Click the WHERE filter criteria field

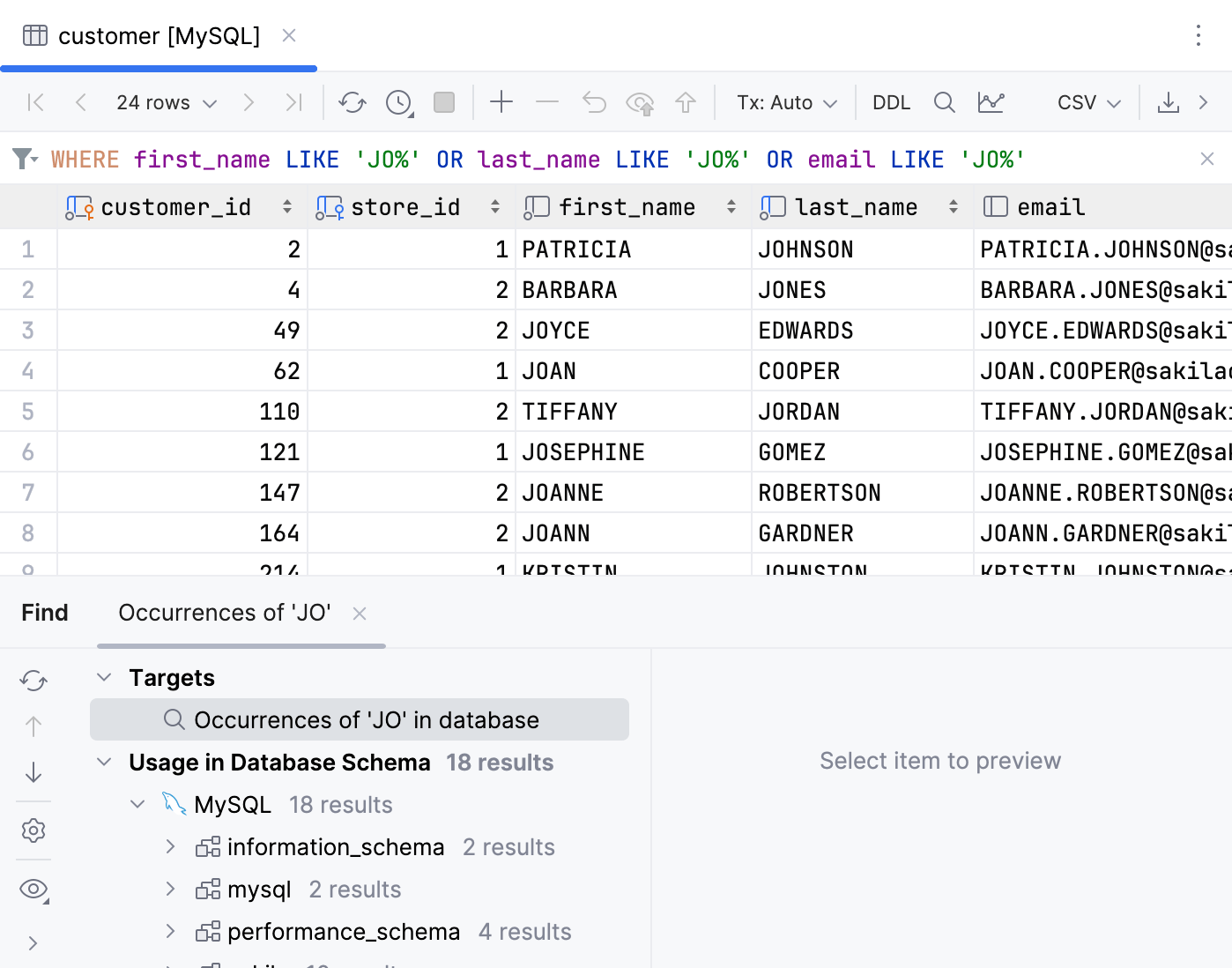tap(529, 159)
